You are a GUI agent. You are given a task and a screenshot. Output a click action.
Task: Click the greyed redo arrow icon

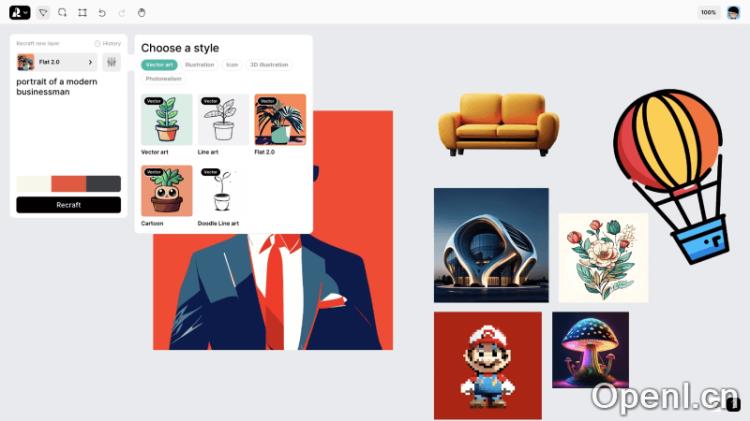pyautogui.click(x=122, y=13)
